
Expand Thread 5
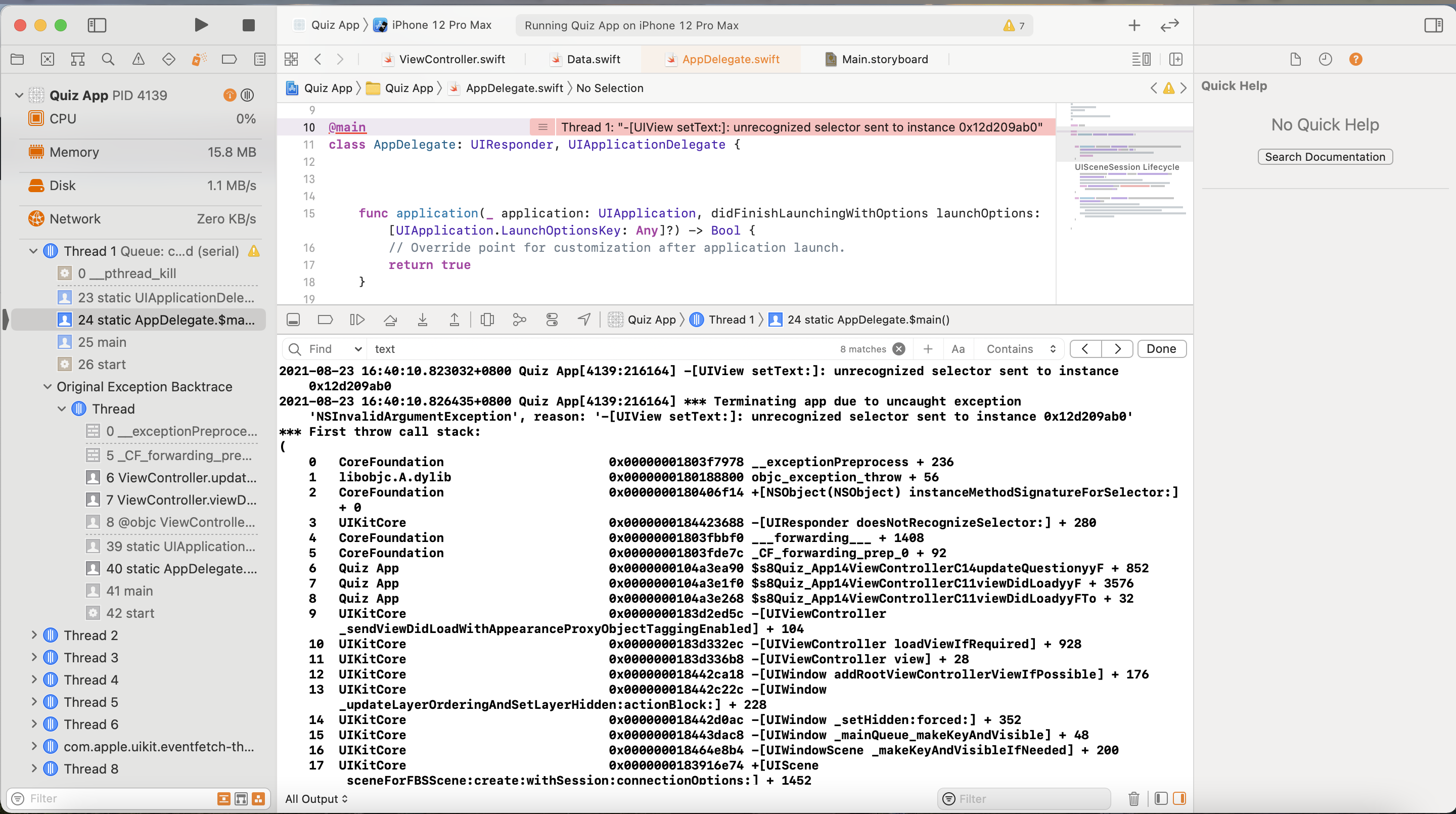(x=34, y=702)
